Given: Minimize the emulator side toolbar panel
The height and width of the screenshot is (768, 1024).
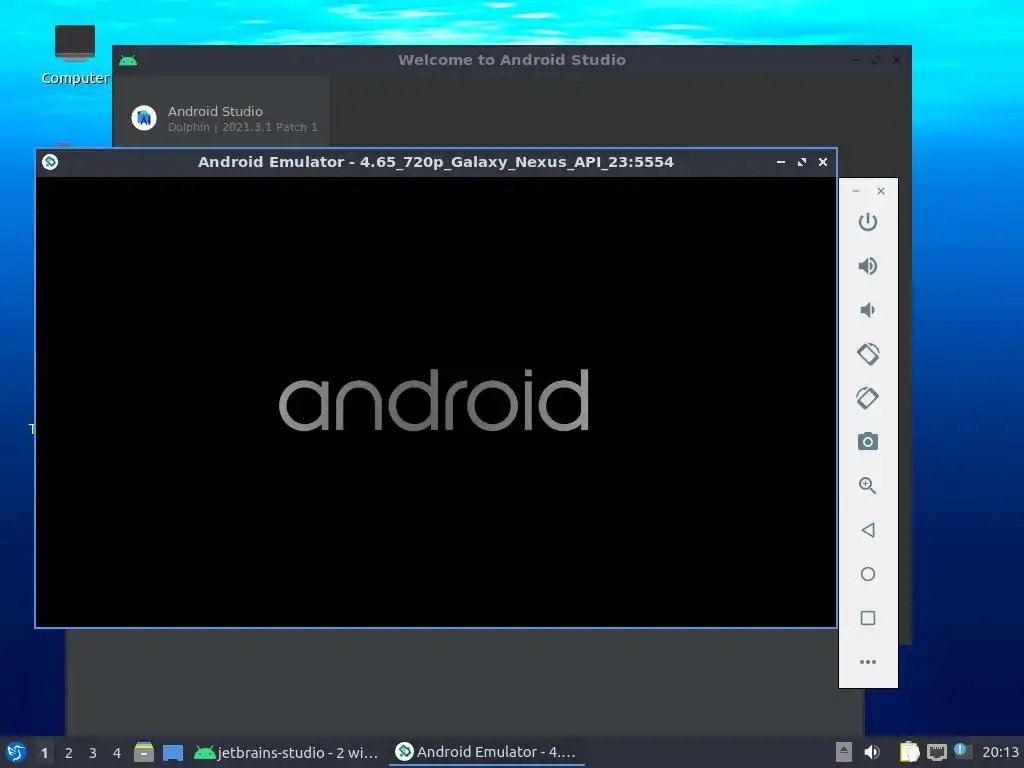Looking at the screenshot, I should [856, 191].
